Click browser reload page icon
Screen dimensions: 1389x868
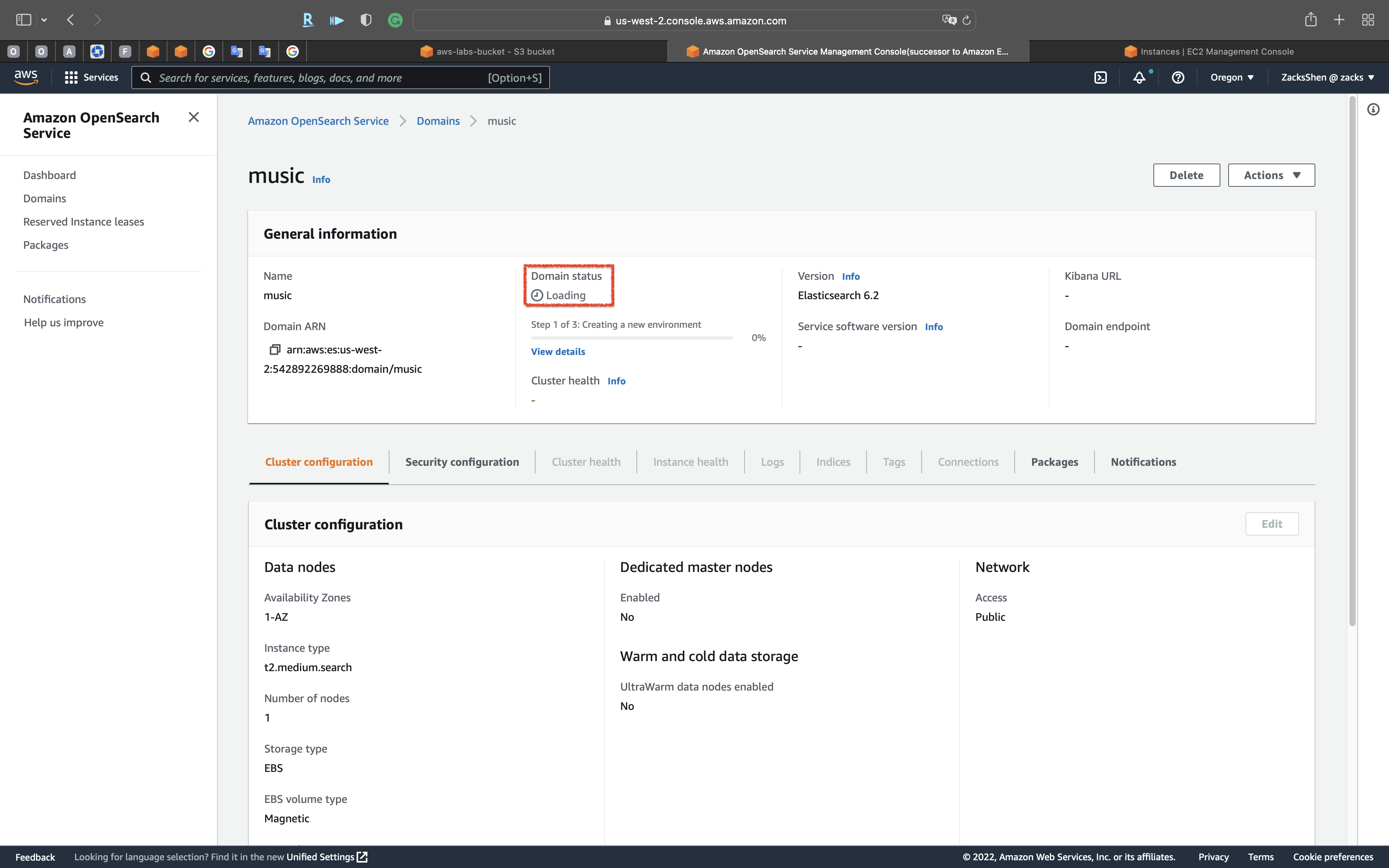967,21
